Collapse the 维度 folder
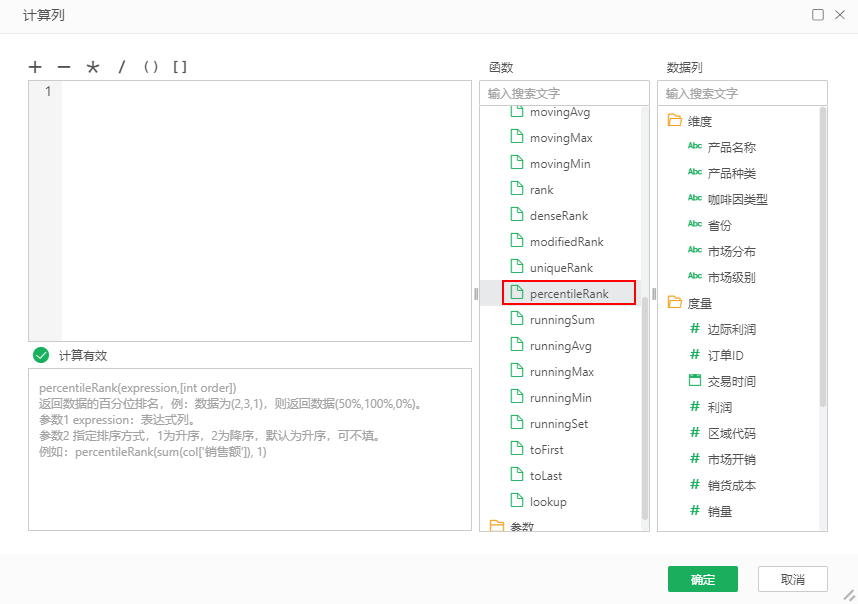858x604 pixels. (x=675, y=121)
